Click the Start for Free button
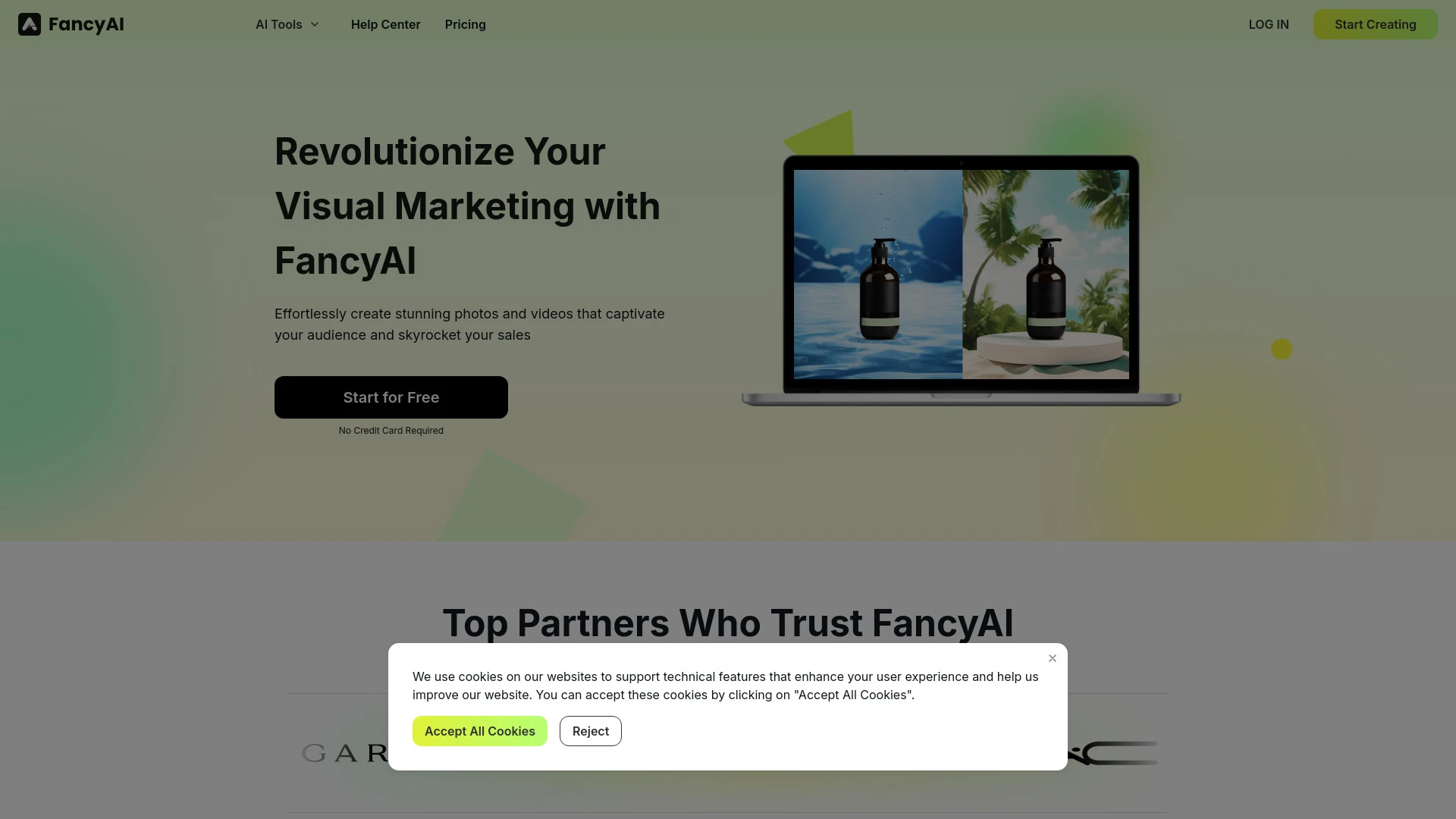 point(391,397)
